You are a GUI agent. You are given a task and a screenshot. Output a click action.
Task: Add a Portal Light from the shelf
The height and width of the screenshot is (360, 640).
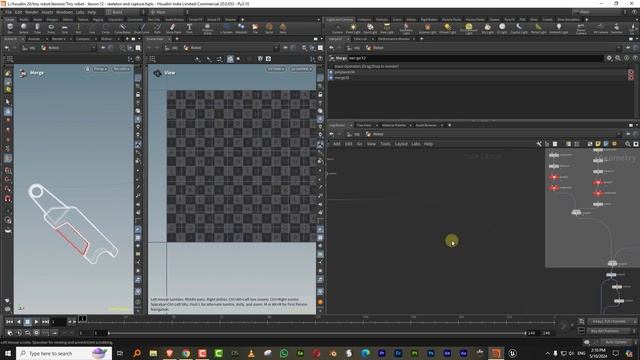click(538, 28)
